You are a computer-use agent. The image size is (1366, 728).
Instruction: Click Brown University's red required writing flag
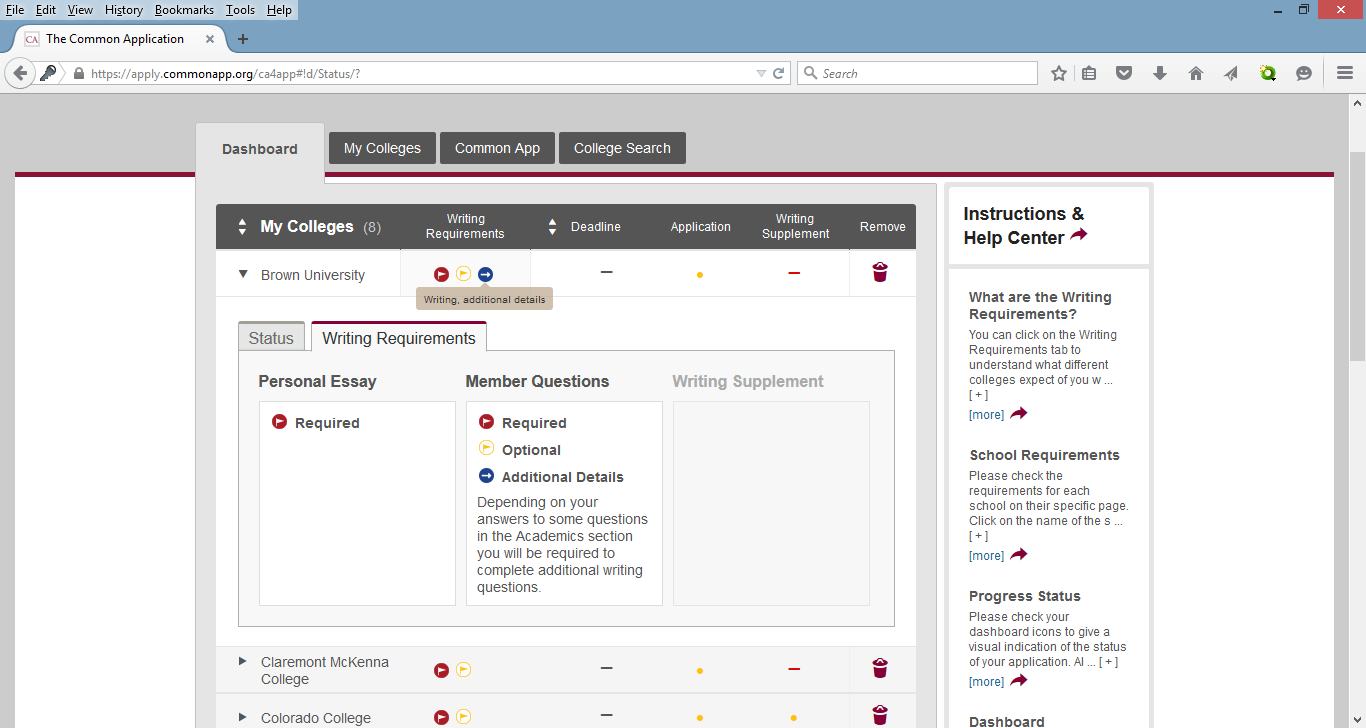[441, 274]
